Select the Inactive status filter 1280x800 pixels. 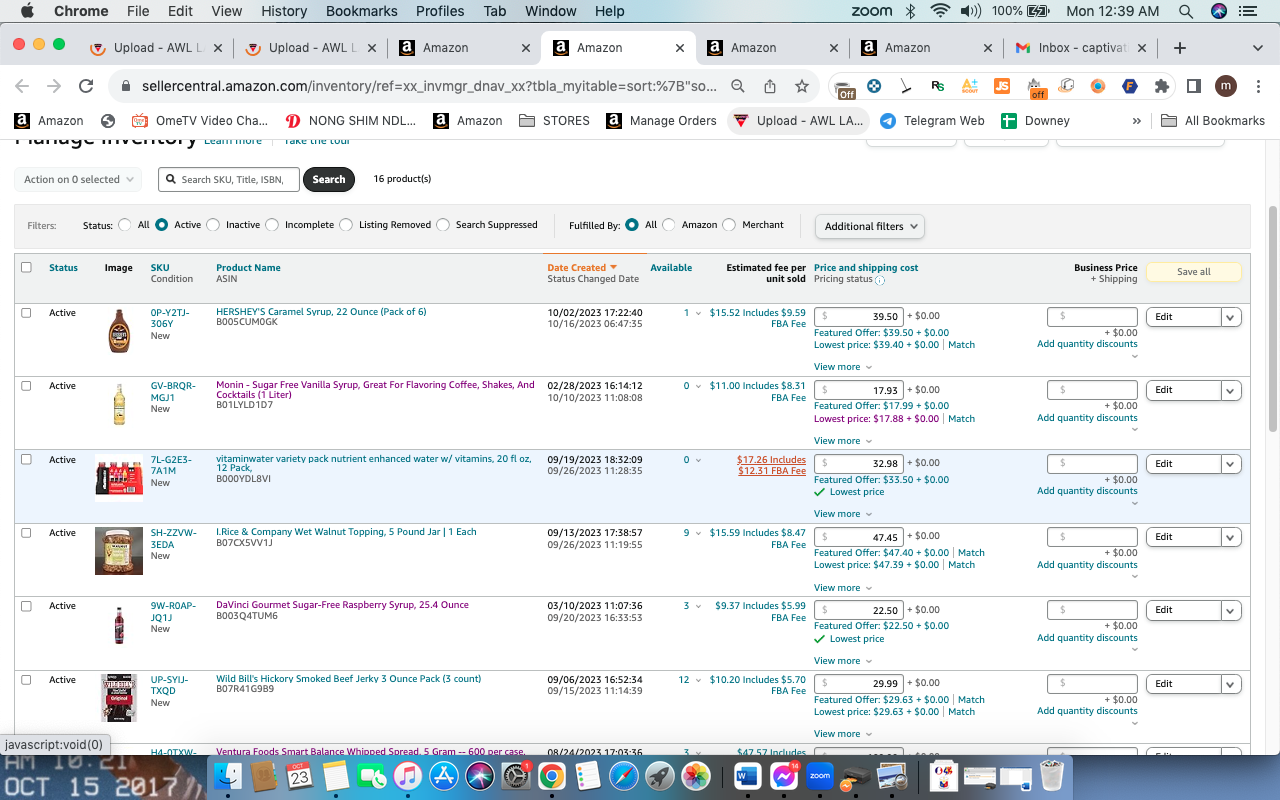point(213,225)
